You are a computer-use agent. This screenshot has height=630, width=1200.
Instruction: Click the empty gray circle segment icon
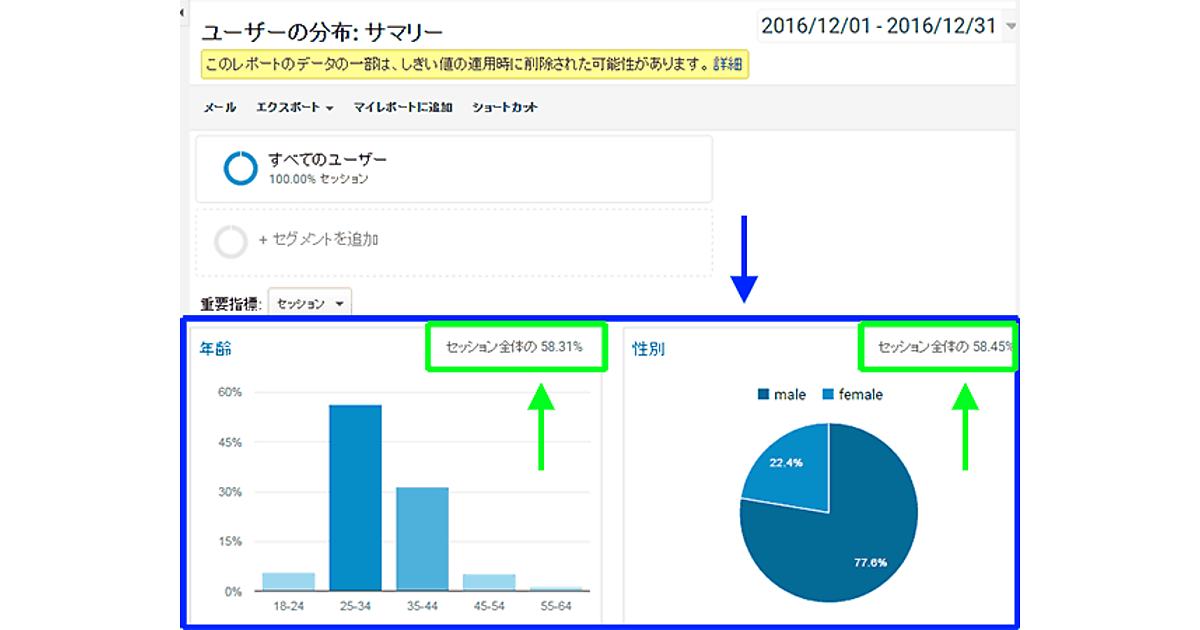click(230, 241)
